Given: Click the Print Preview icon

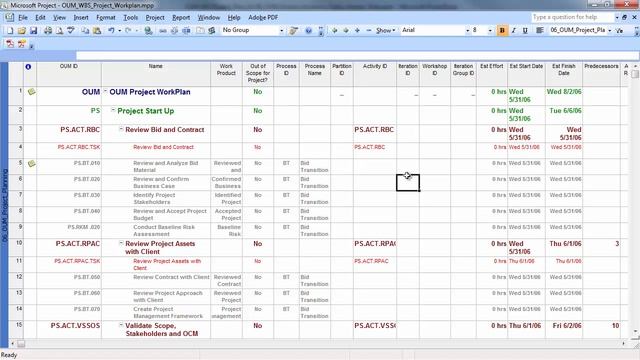Looking at the screenshot, I should (59, 31).
